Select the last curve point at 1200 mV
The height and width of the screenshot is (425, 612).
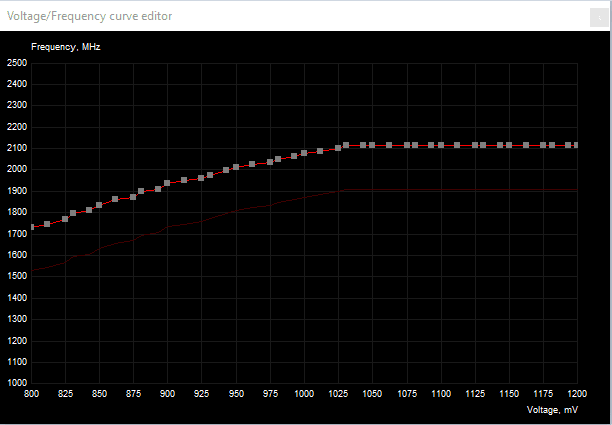point(576,145)
